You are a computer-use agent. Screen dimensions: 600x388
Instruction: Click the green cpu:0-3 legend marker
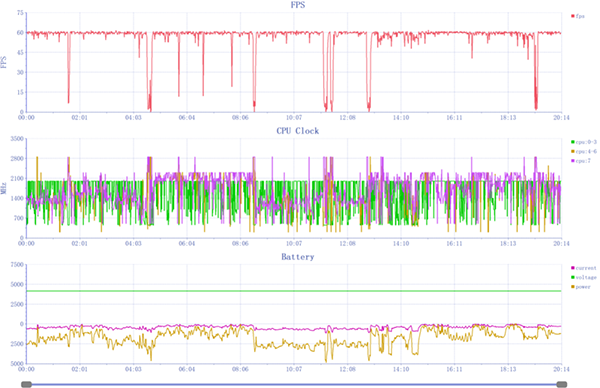[573, 142]
